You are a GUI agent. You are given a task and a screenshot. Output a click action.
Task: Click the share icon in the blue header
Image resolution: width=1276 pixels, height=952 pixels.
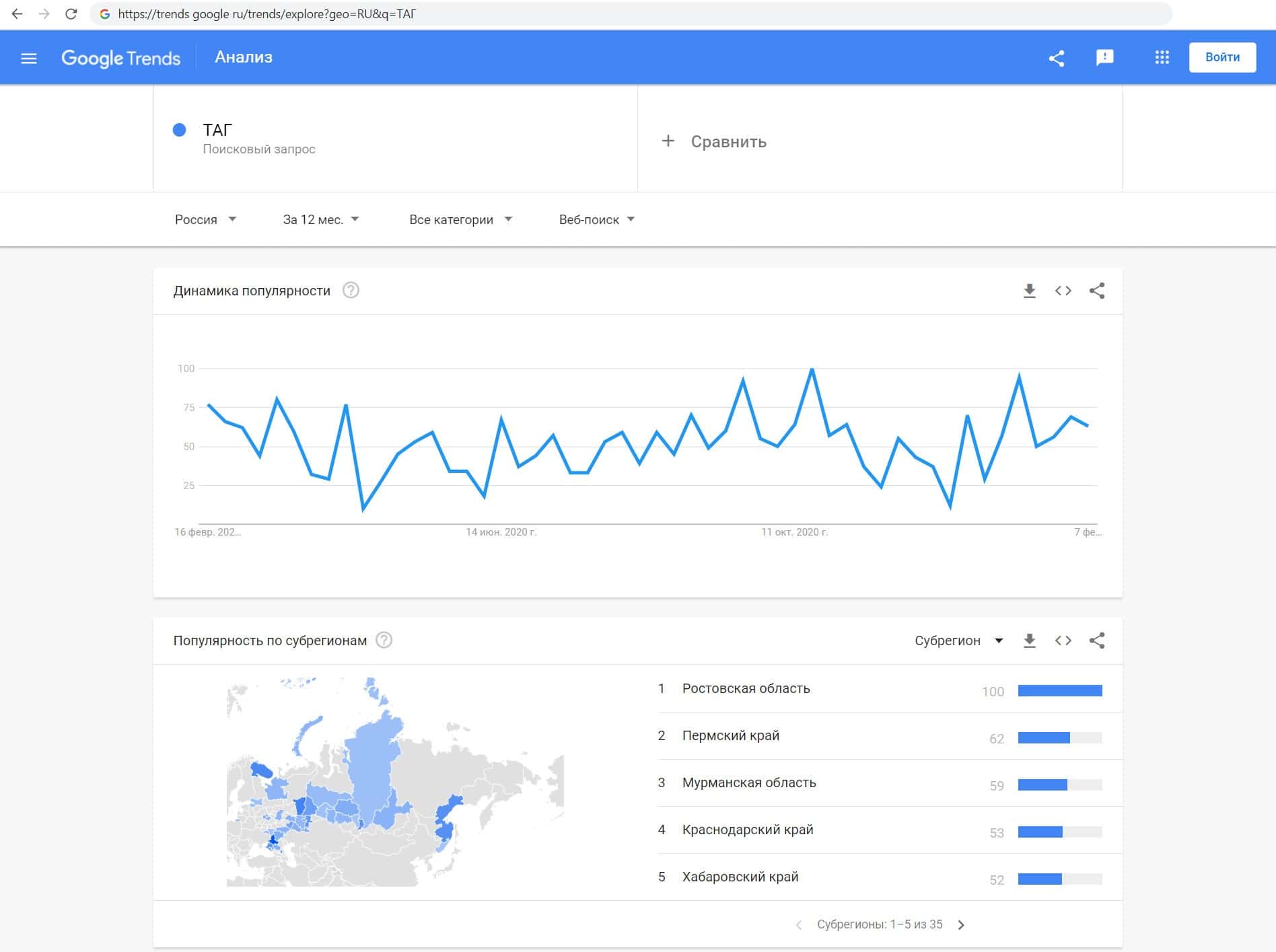coord(1057,59)
